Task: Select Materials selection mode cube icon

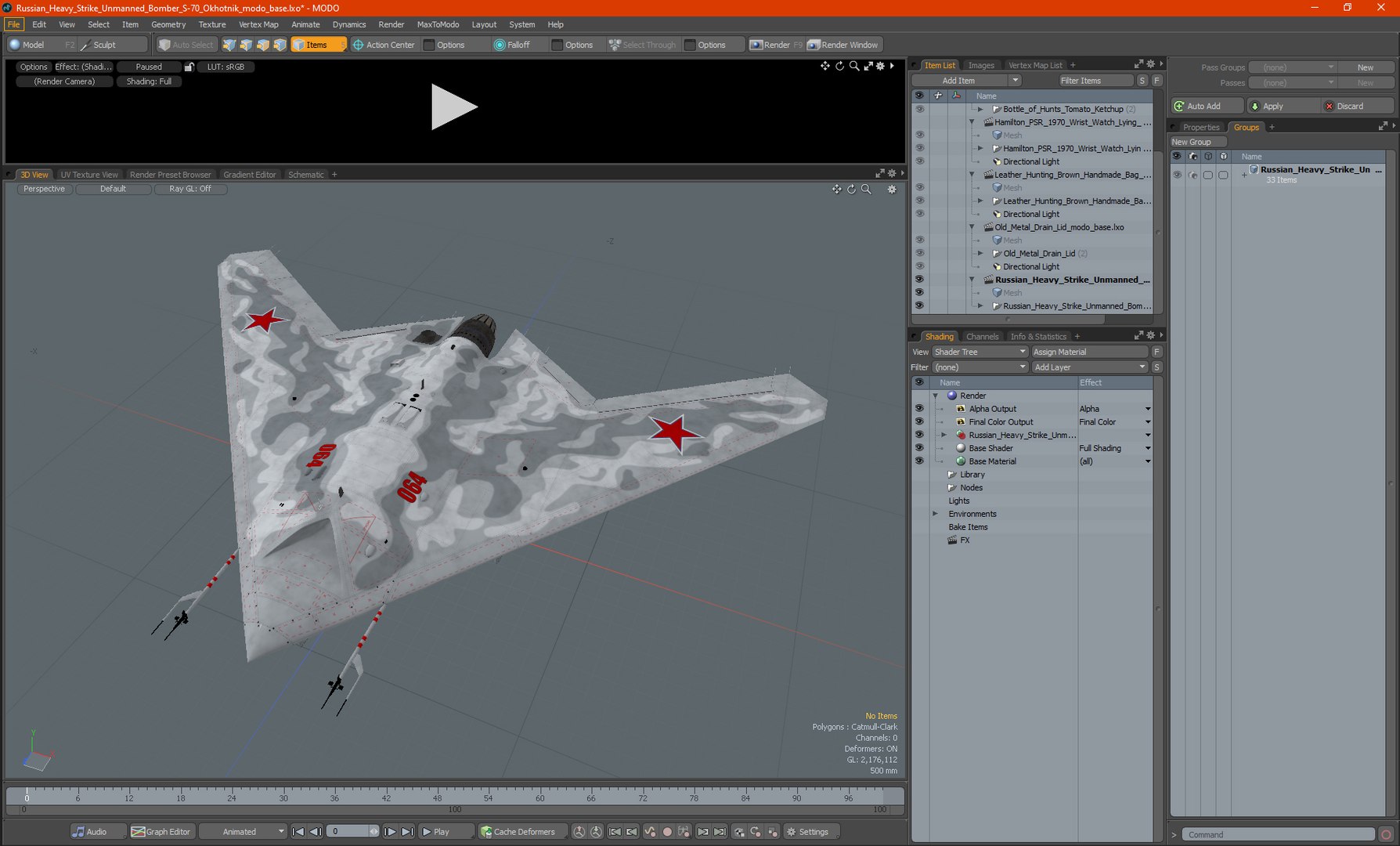Action: pos(280,45)
